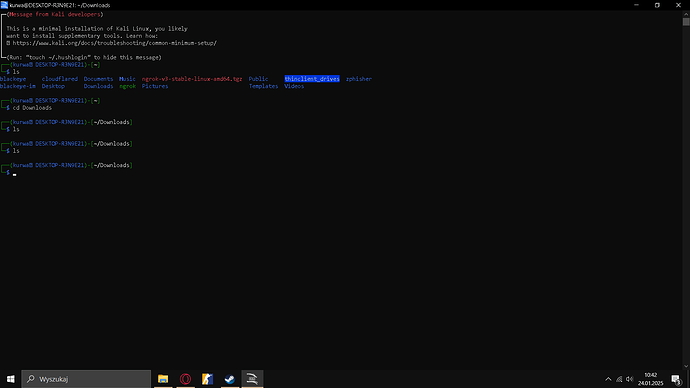Close the terminal window
Image resolution: width=690 pixels, height=388 pixels.
tap(679, 5)
